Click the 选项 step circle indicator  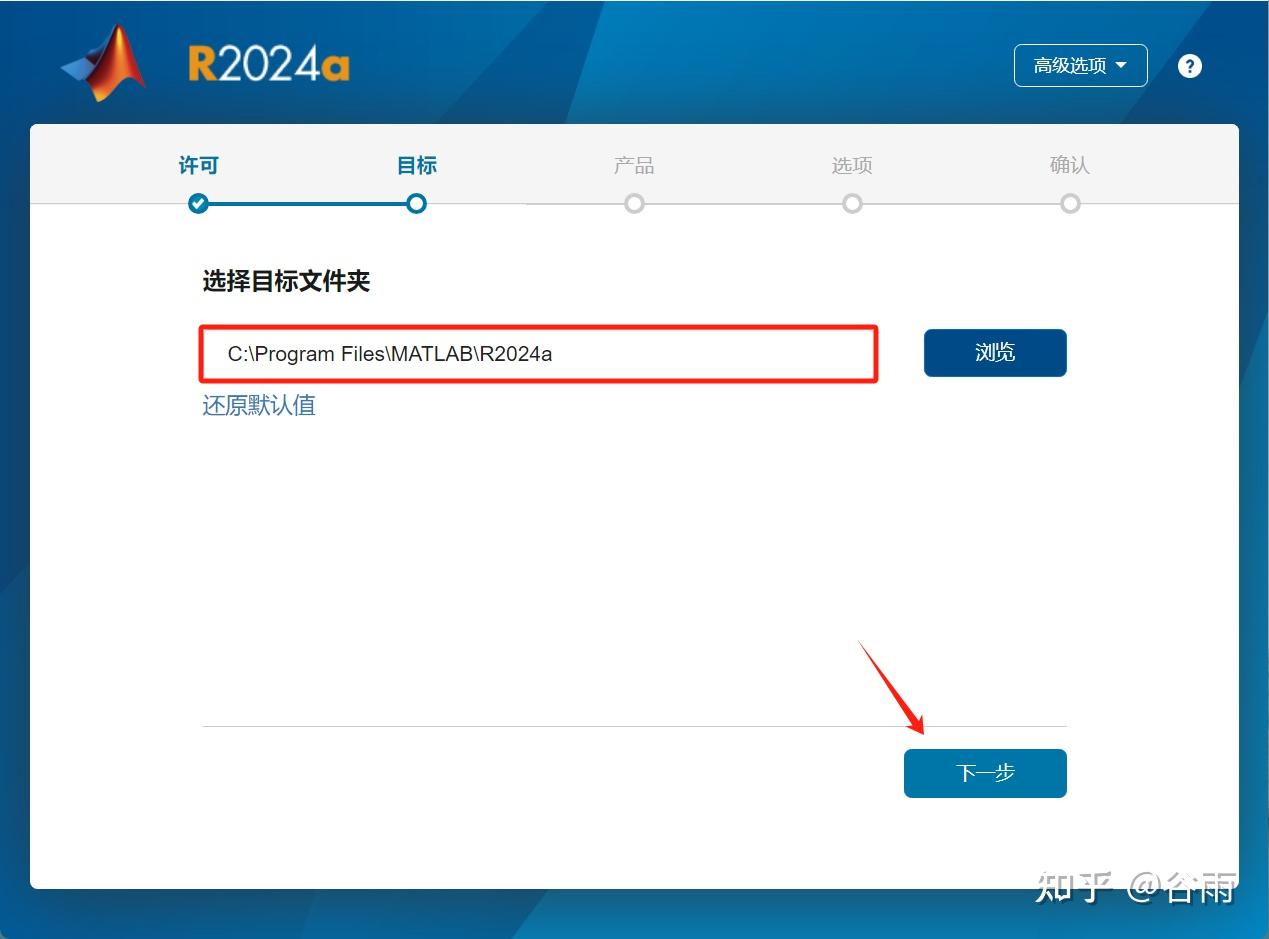[x=852, y=203]
